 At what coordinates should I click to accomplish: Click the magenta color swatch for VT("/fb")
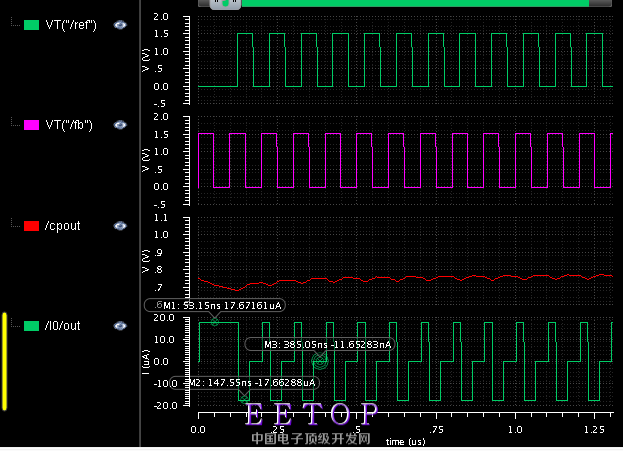pyautogui.click(x=31, y=125)
